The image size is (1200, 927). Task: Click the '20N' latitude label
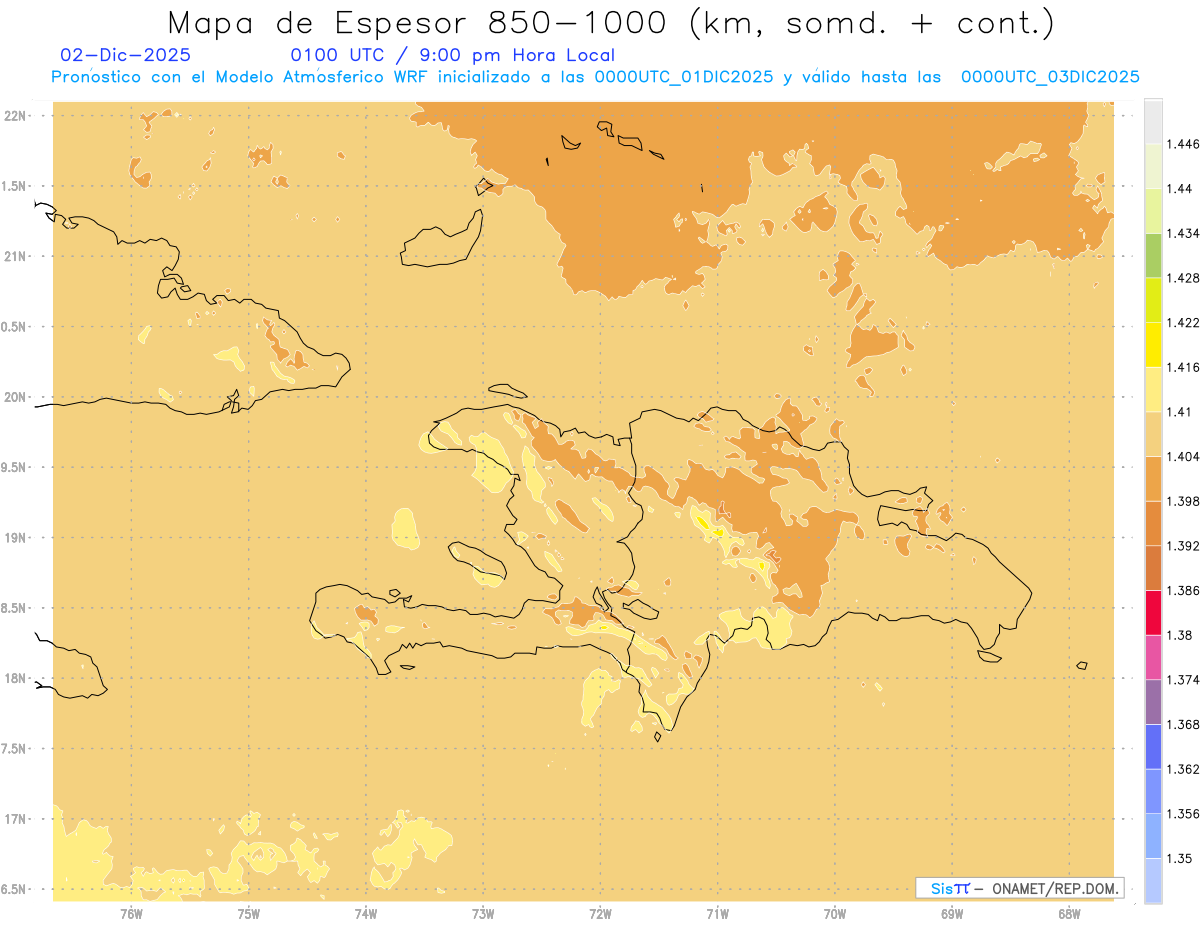click(x=14, y=397)
